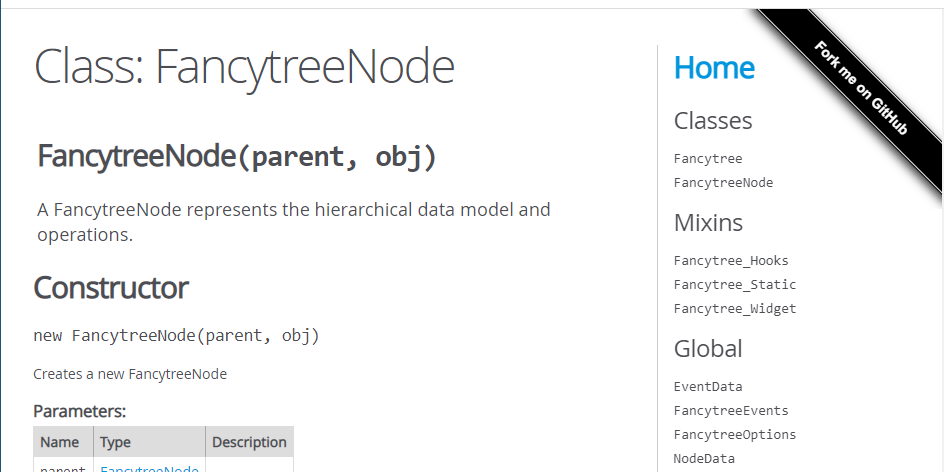The height and width of the screenshot is (472, 944).
Task: Open Fancytree class under Classes
Action: [x=708, y=158]
